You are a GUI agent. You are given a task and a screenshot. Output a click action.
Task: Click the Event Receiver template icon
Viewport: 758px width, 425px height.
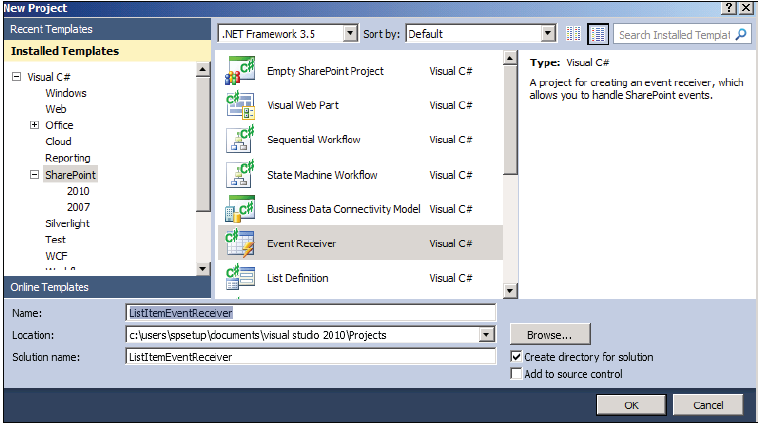[240, 243]
